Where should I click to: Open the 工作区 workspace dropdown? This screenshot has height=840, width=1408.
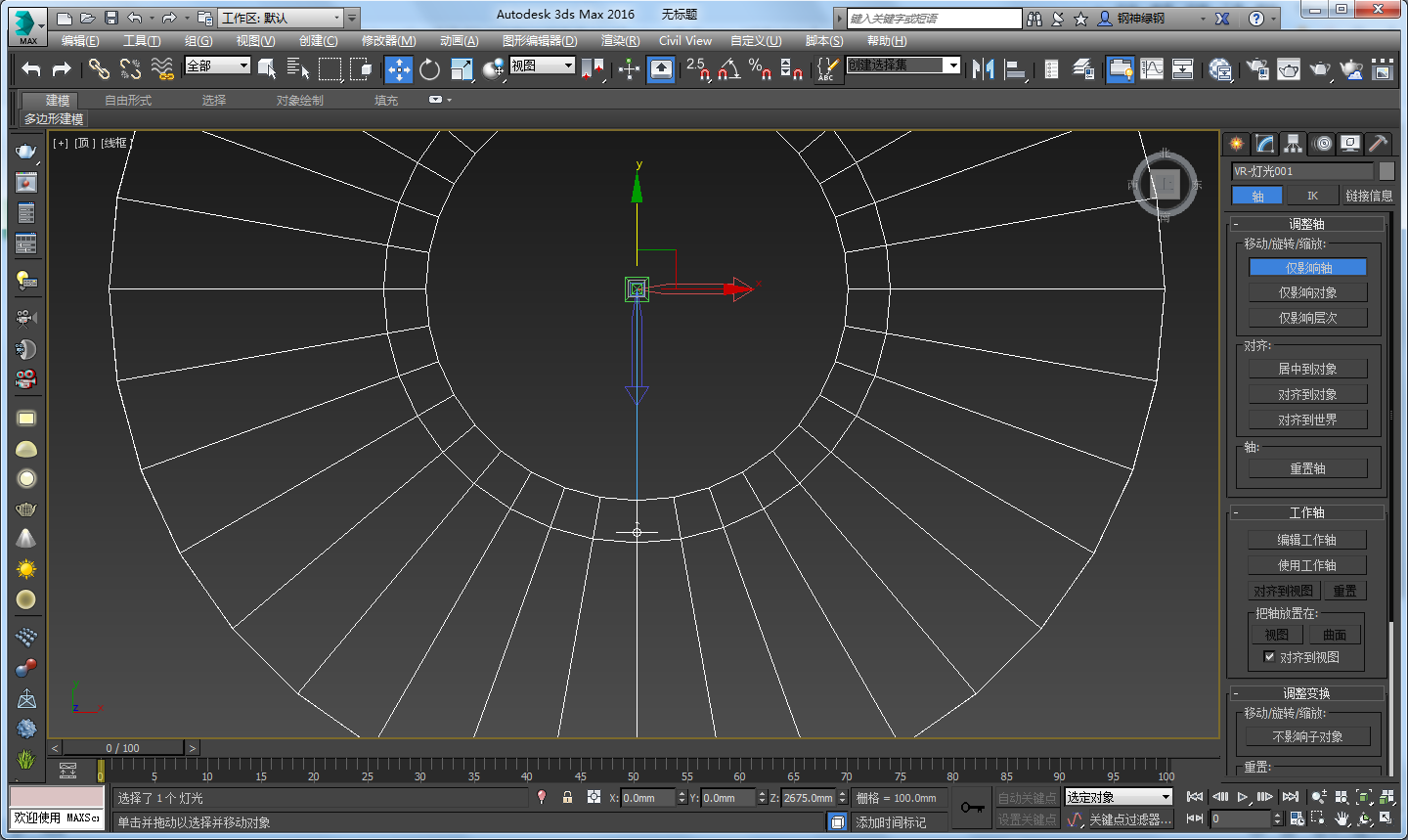[x=282, y=18]
